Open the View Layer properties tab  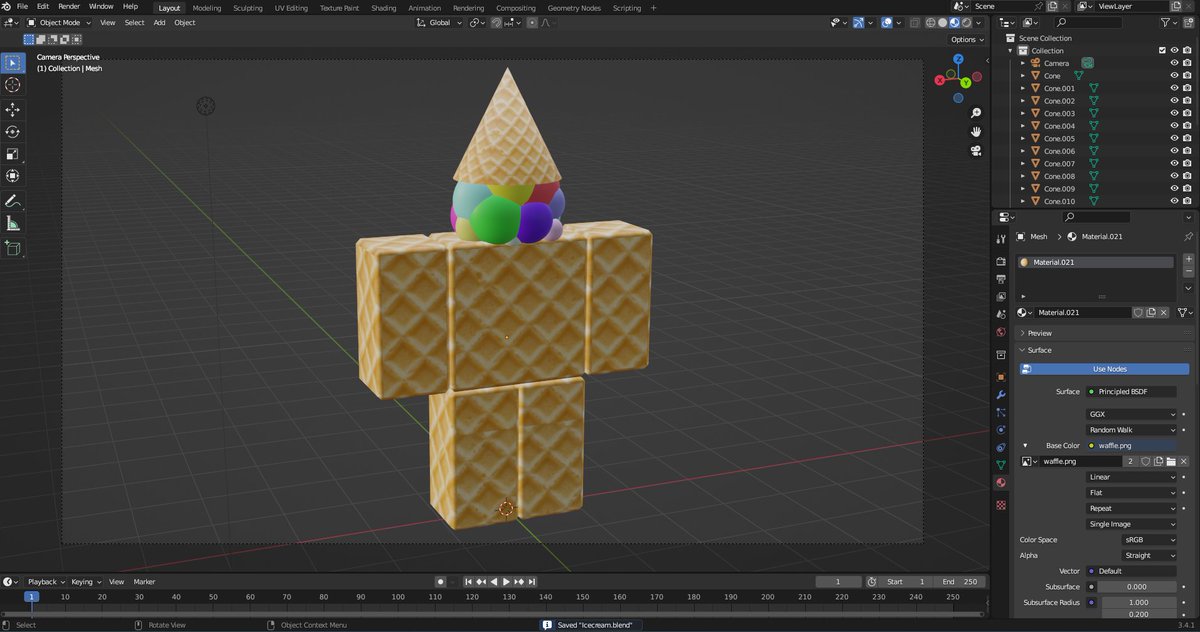[x=1001, y=297]
